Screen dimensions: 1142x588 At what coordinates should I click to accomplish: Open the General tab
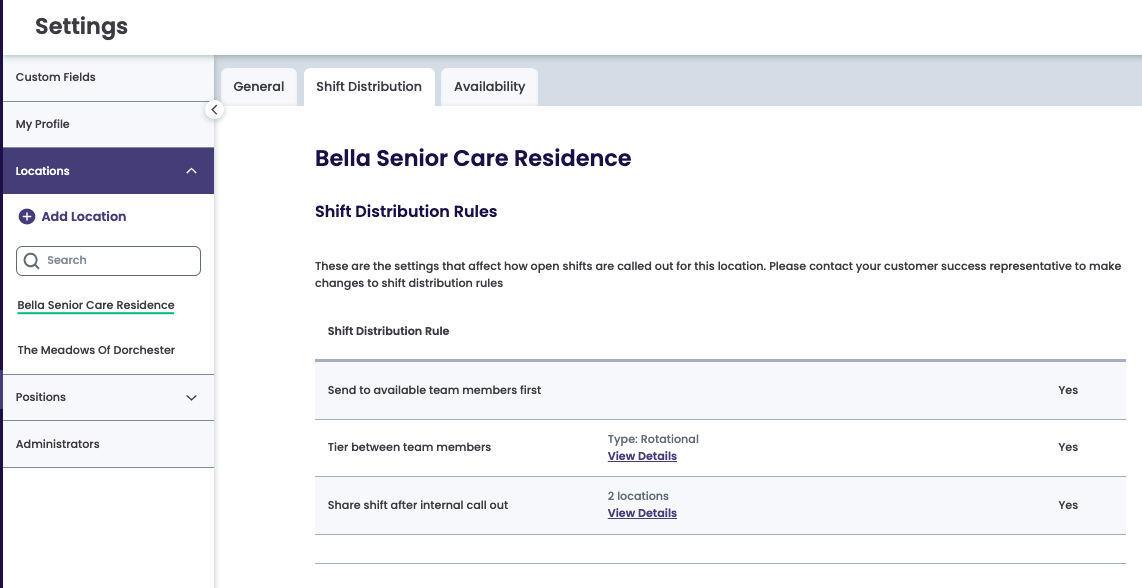[x=259, y=87]
